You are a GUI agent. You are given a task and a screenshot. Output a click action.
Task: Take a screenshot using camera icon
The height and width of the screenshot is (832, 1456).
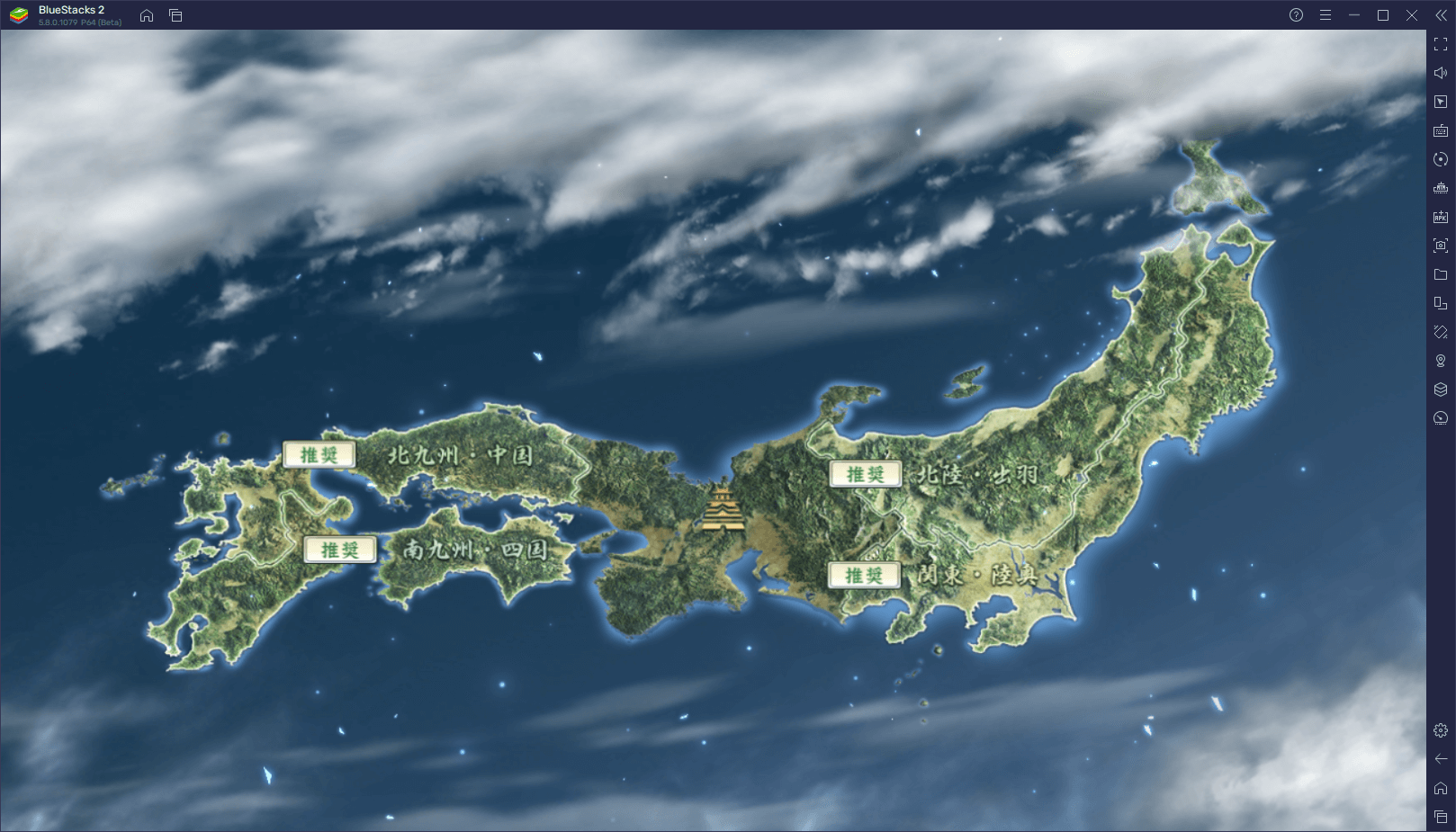click(x=1441, y=246)
